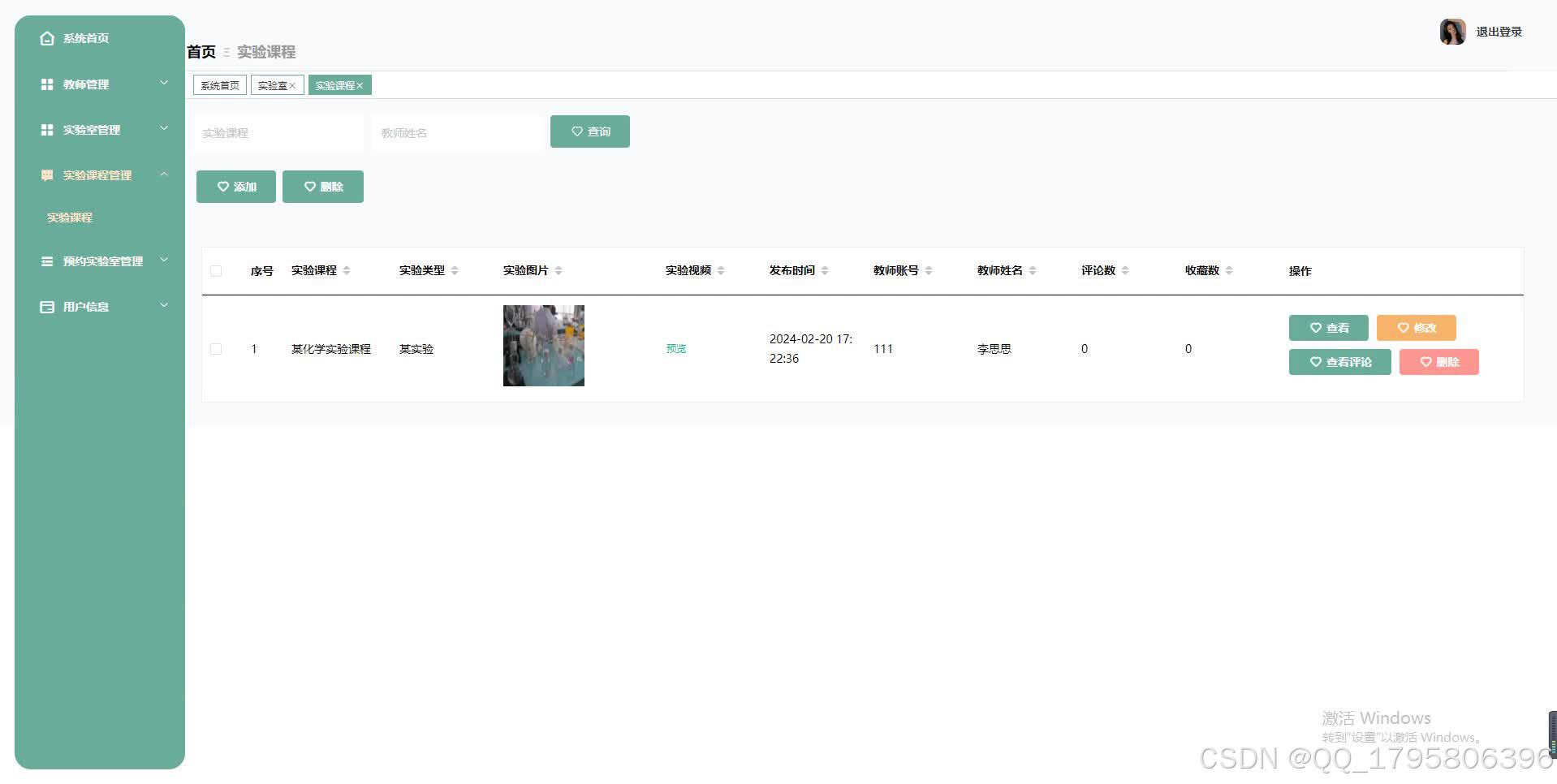The width and height of the screenshot is (1557, 784).
Task: Sort by 实验视频 column arrows
Action: [721, 270]
